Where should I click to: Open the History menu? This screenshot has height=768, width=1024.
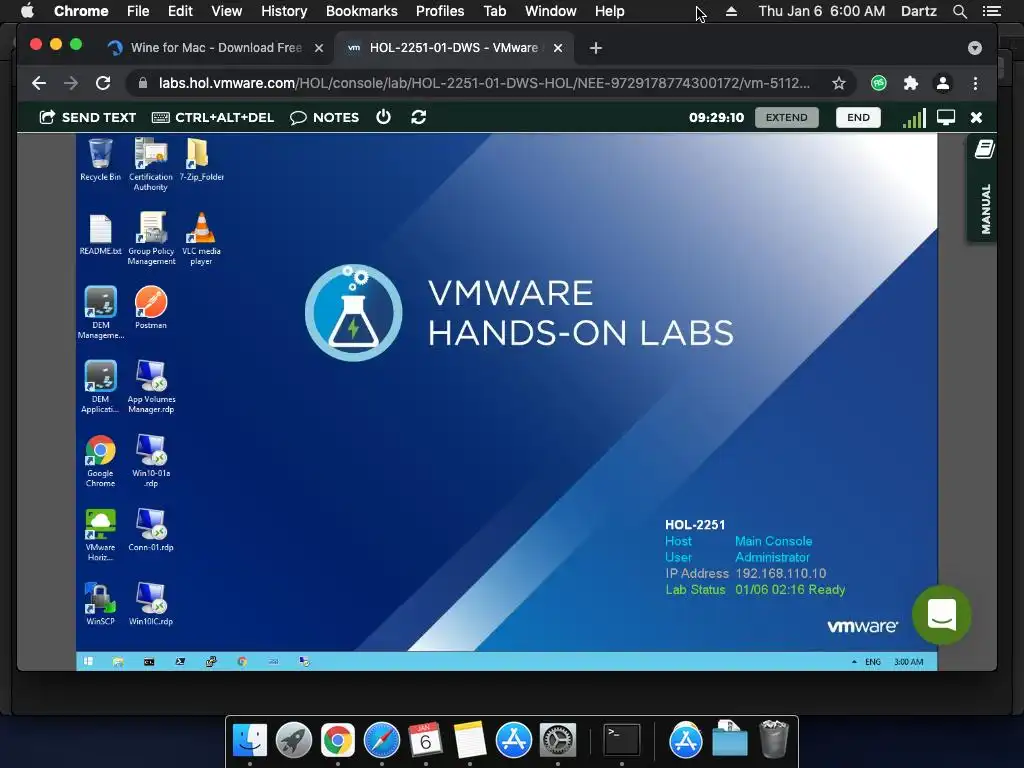pyautogui.click(x=284, y=11)
